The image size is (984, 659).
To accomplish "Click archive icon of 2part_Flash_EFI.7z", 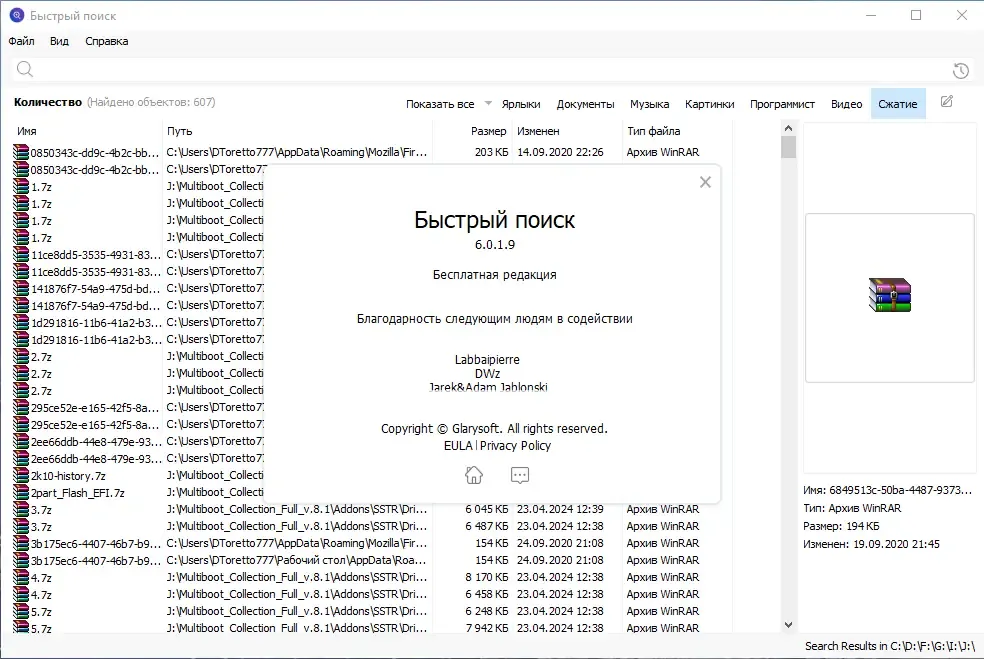I will tap(21, 493).
